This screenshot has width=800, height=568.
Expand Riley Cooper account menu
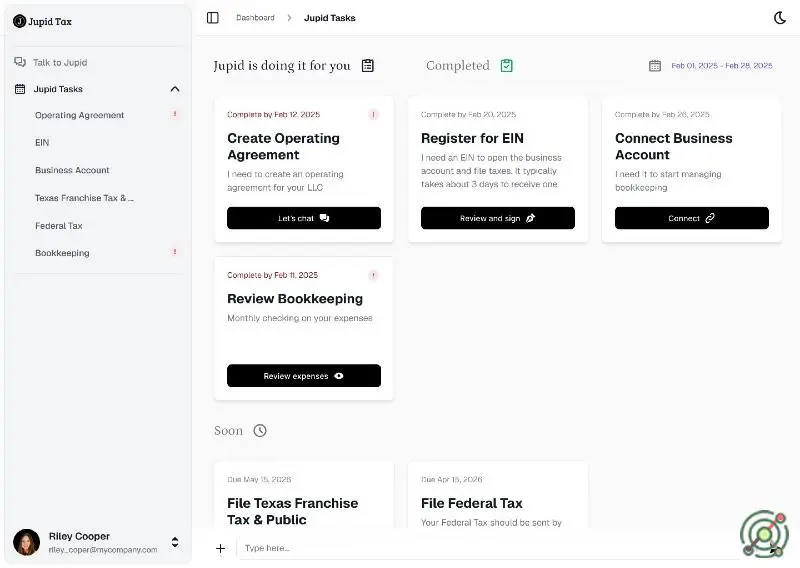click(x=175, y=542)
